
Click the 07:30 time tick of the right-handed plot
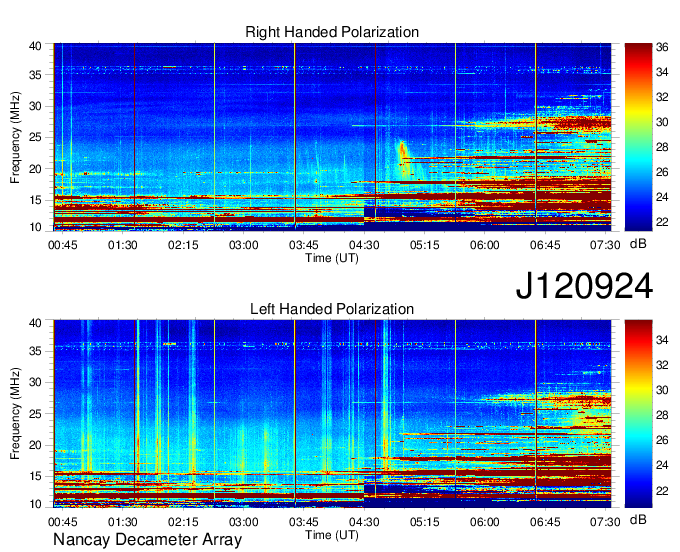click(x=605, y=245)
